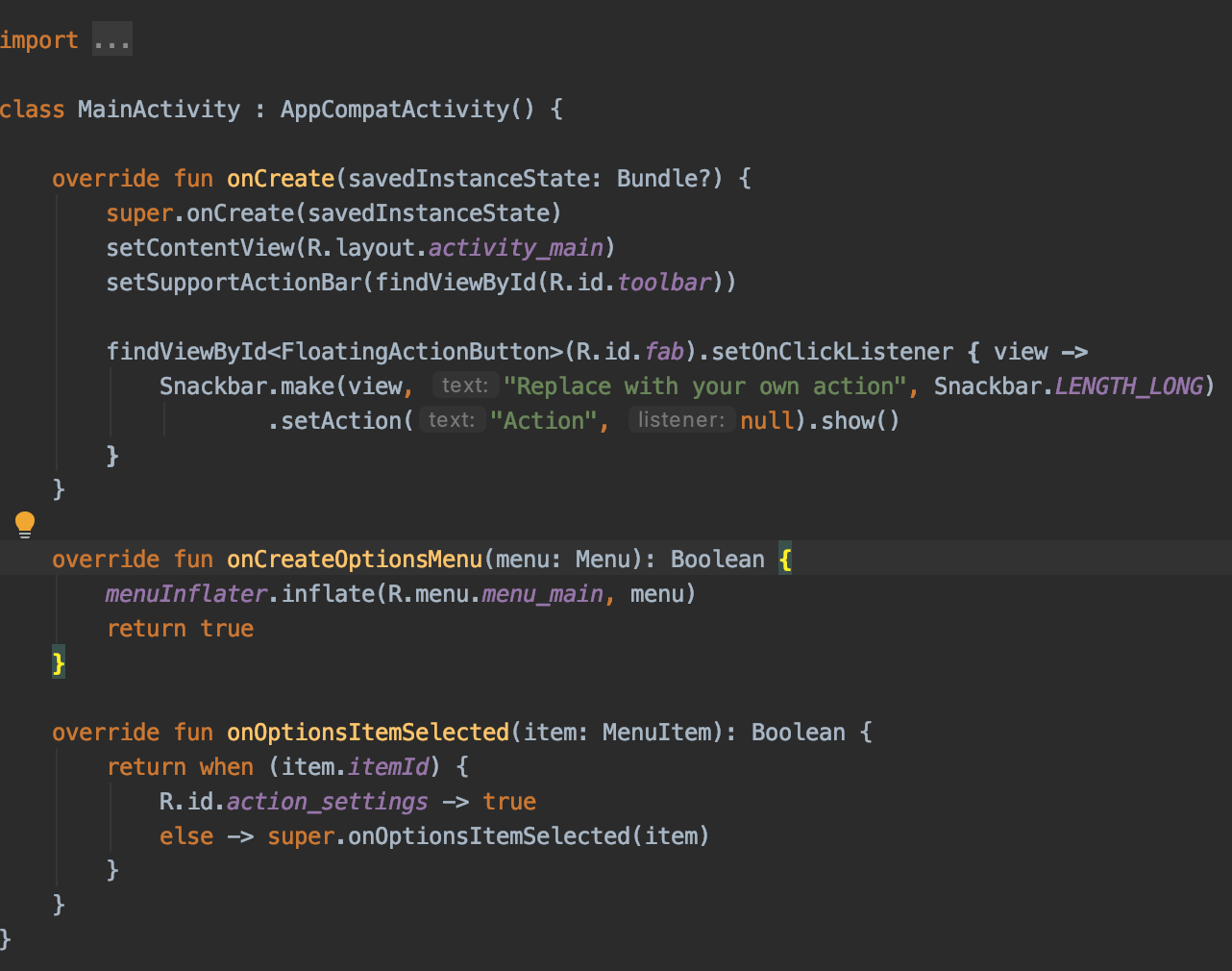The width and height of the screenshot is (1232, 971).
Task: Click the onOptionsItemSelected function name
Action: (368, 732)
